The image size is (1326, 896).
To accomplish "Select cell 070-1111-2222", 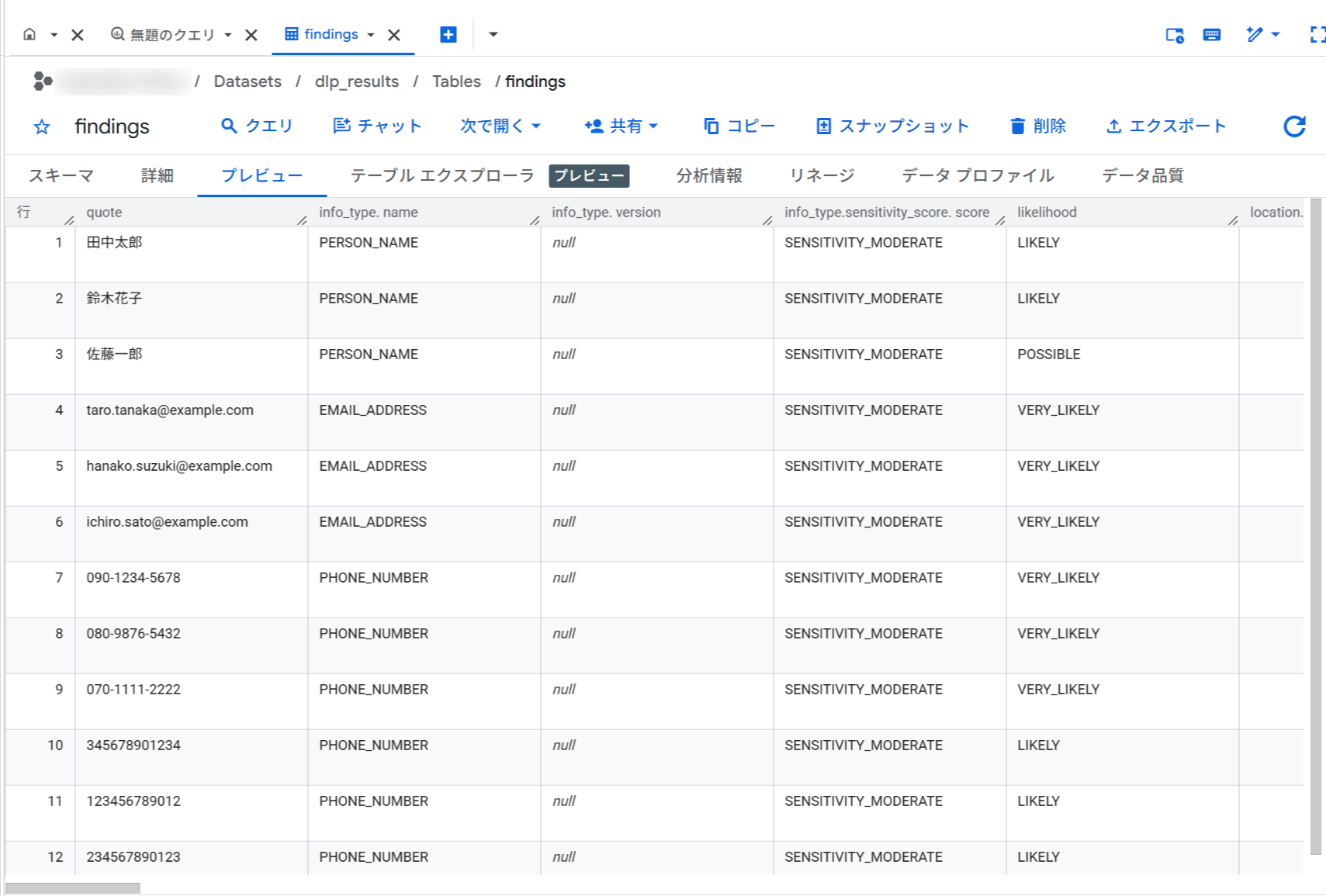I will 192,701.
